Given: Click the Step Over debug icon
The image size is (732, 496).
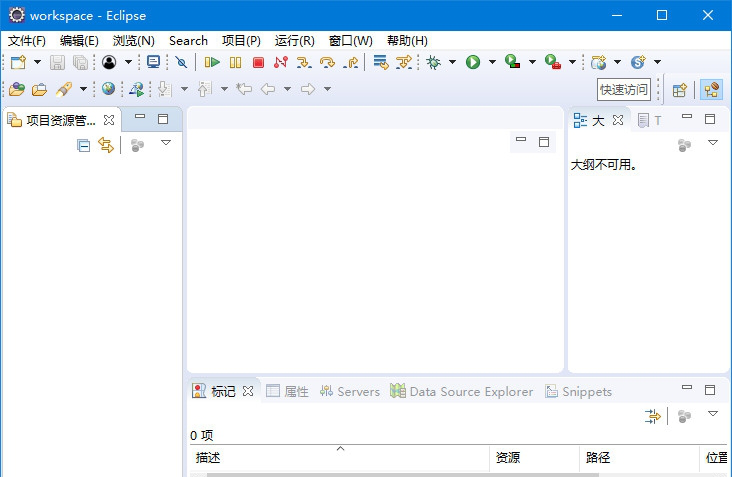Looking at the screenshot, I should pos(327,62).
